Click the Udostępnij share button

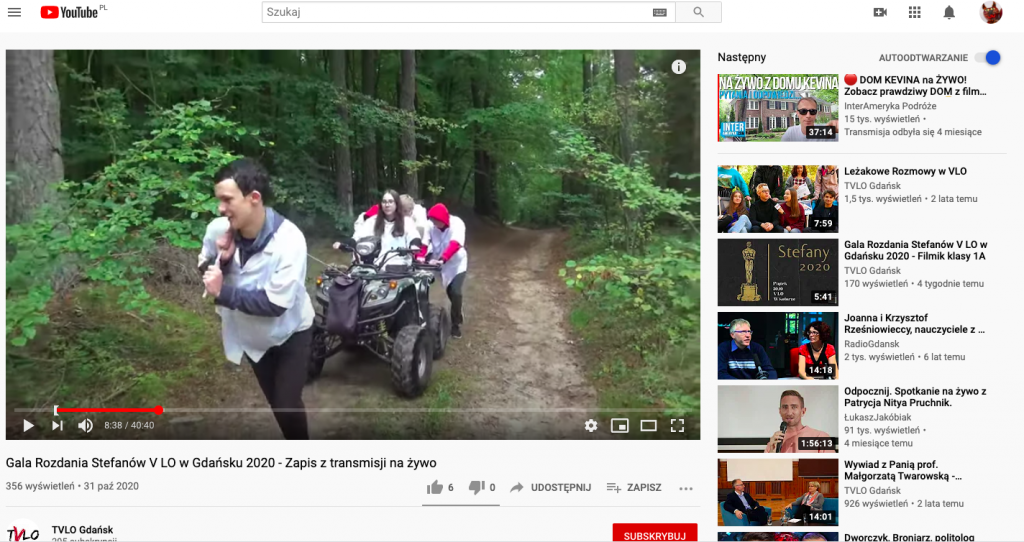550,487
